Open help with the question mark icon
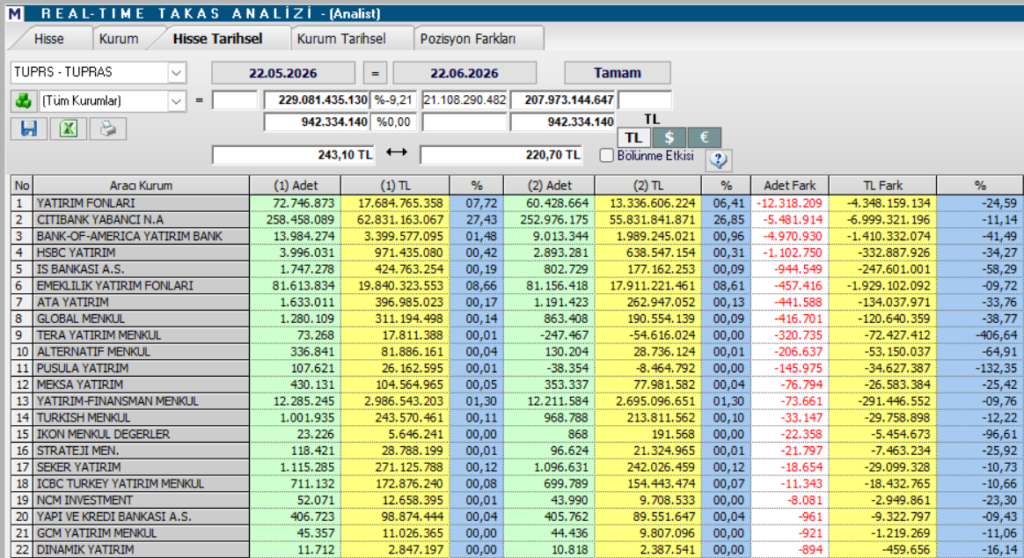Screen dimensions: 1024x558 click(718, 159)
